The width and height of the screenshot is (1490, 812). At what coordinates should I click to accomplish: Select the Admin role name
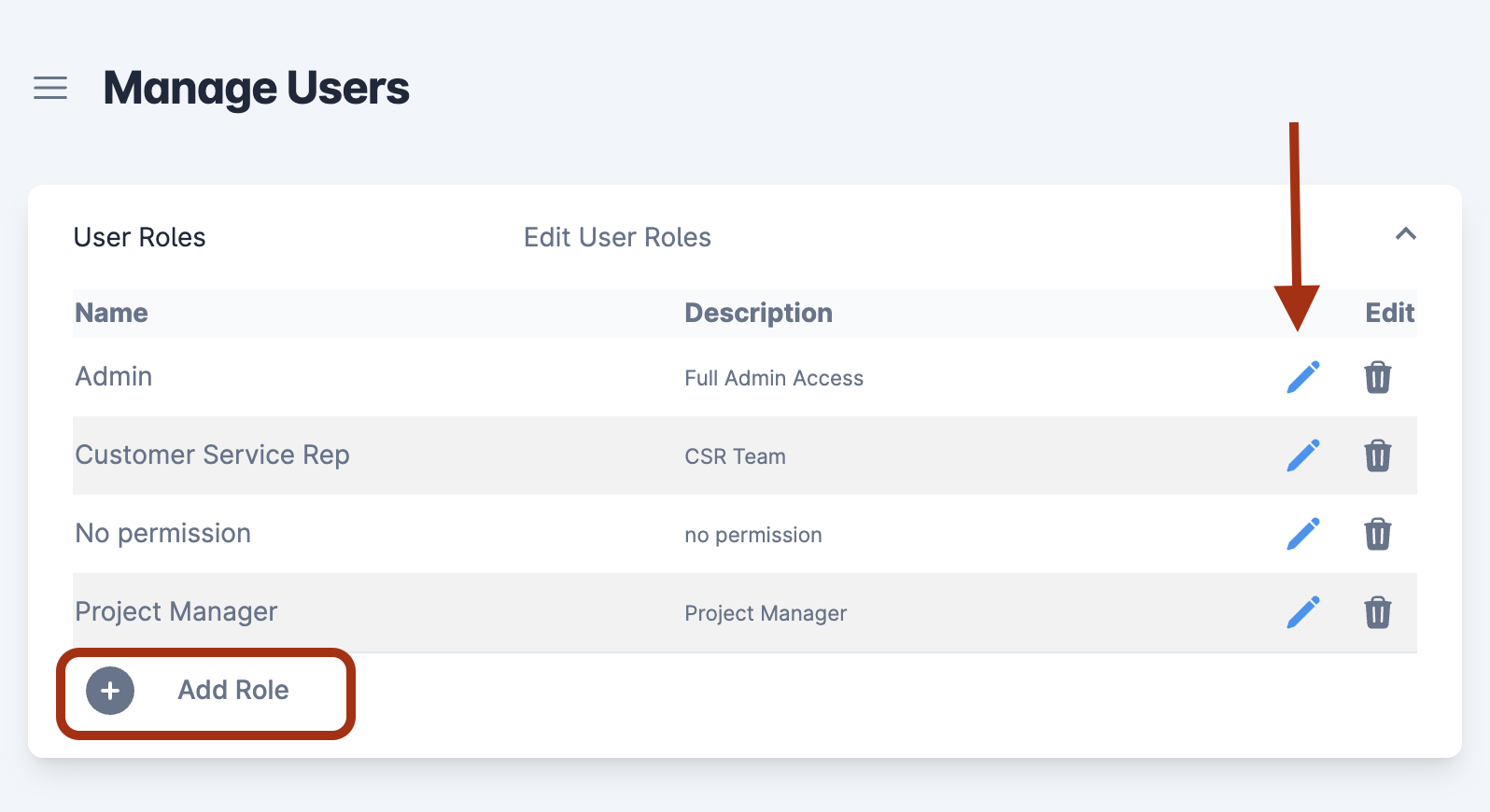click(x=114, y=376)
